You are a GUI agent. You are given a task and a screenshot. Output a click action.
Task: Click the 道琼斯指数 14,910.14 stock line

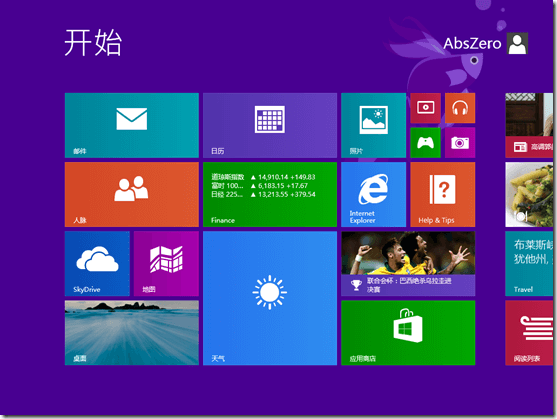(263, 177)
